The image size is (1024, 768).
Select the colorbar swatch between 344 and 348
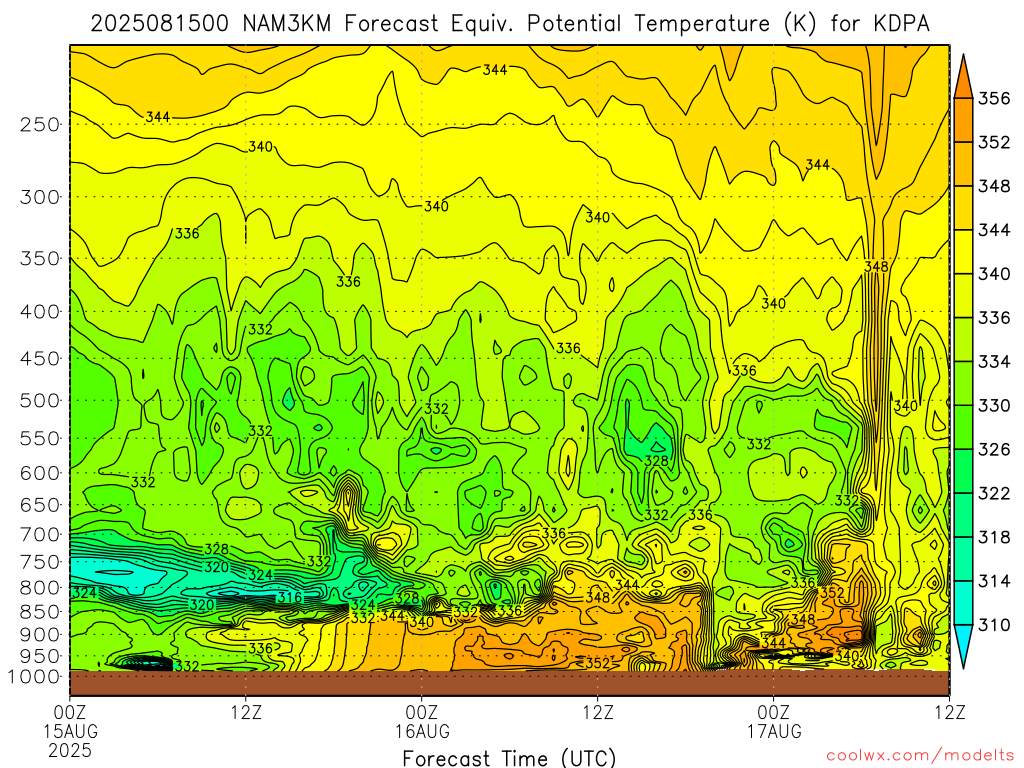[963, 208]
